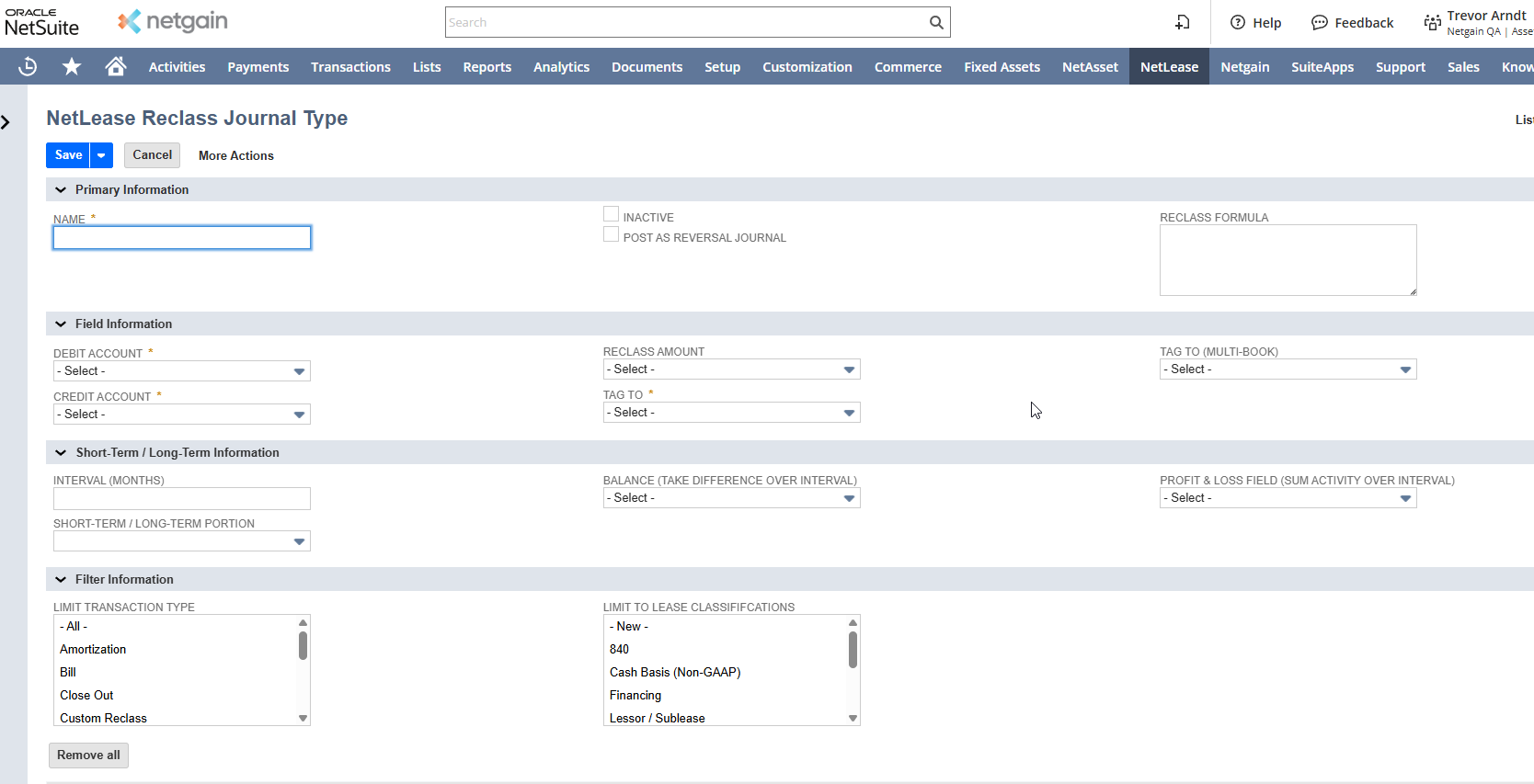Open the Fixed Assets menu
Image resolution: width=1534 pixels, height=784 pixels.
pyautogui.click(x=1002, y=67)
